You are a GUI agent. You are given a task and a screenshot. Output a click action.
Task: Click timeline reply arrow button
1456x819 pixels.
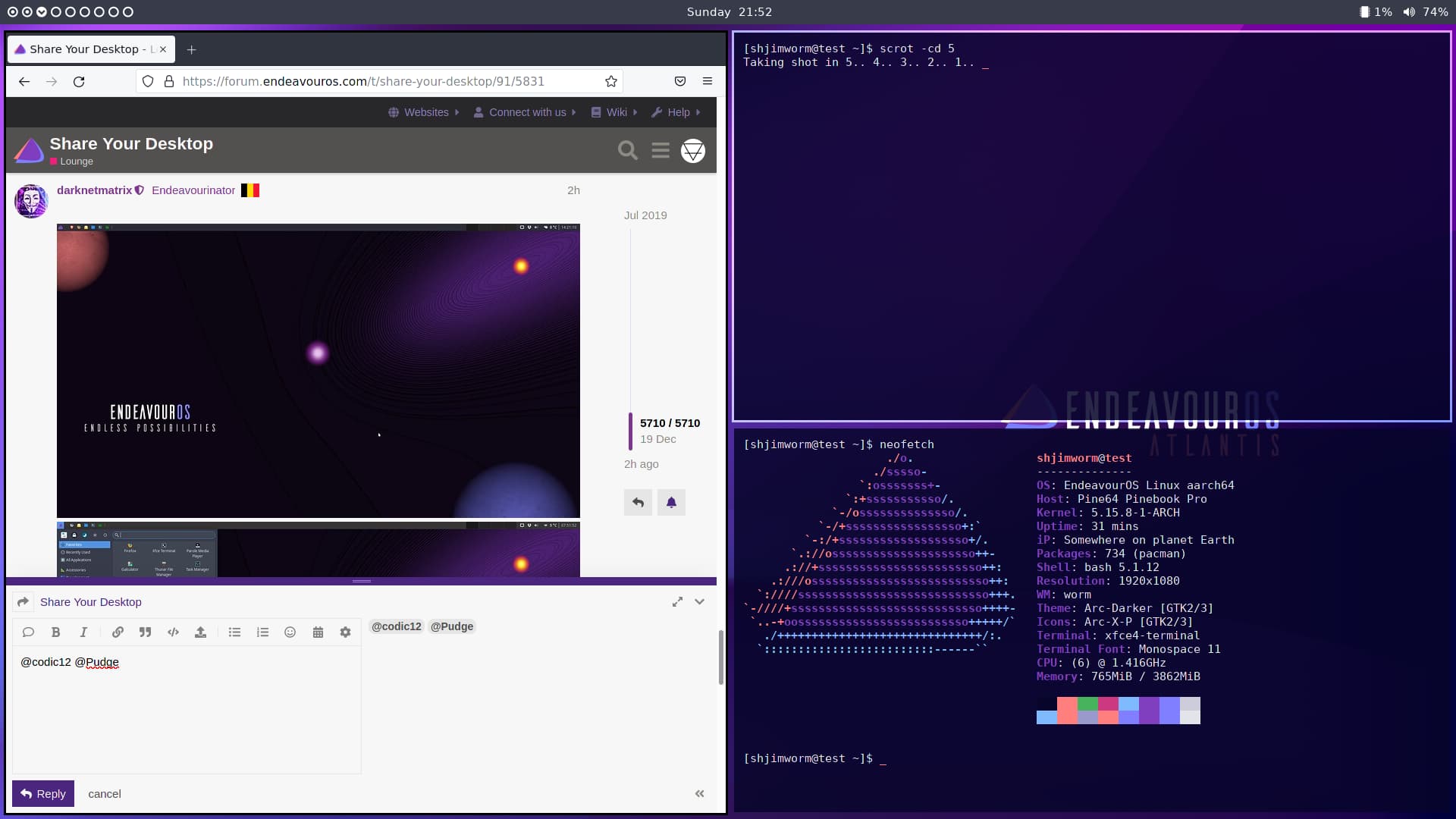coord(638,502)
